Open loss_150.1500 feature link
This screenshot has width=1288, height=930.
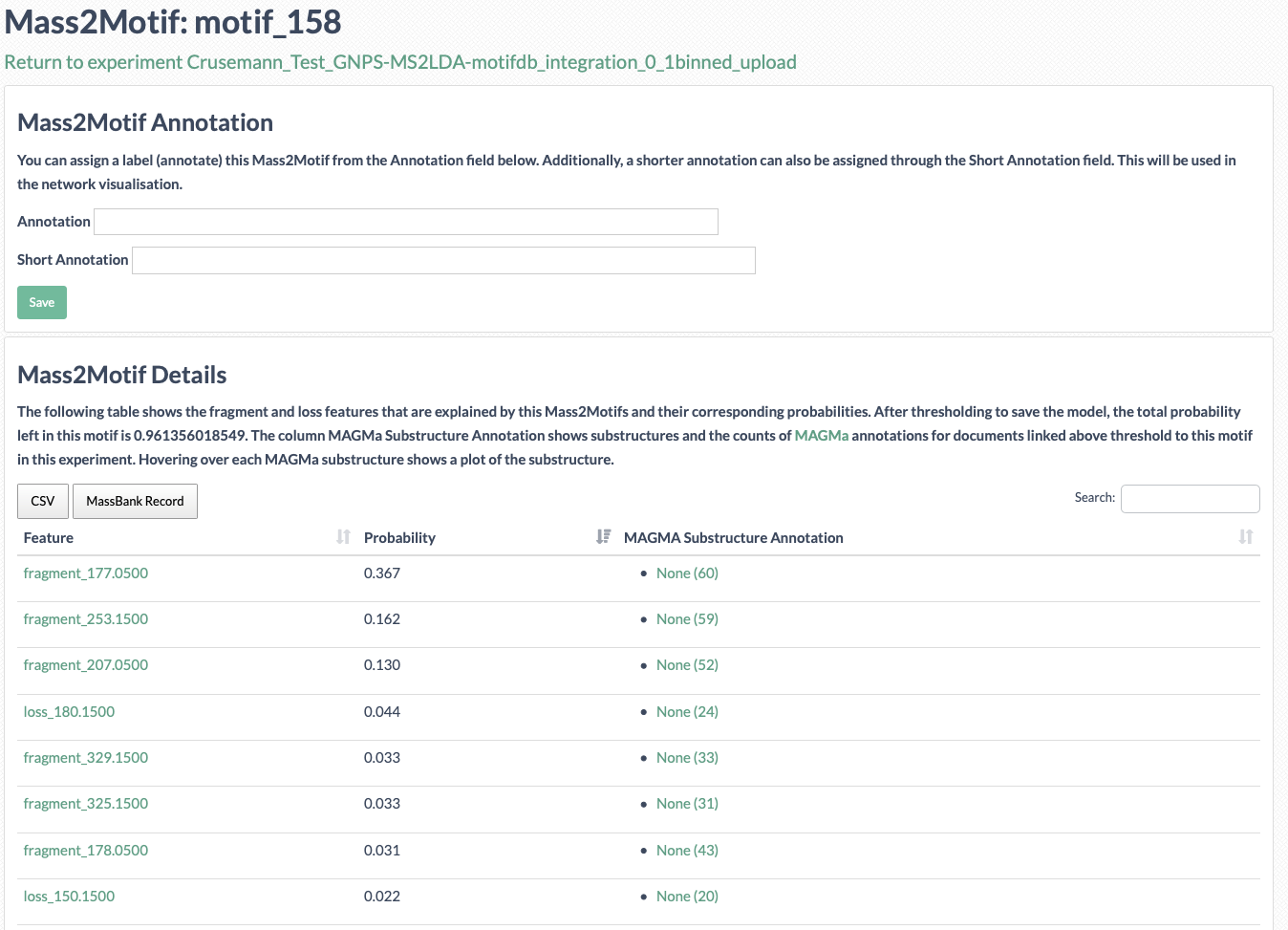(69, 896)
